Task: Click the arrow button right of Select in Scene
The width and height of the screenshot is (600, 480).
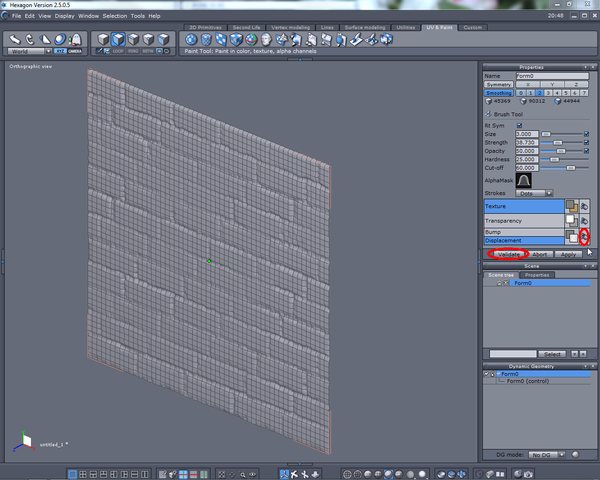Action: pos(574,354)
